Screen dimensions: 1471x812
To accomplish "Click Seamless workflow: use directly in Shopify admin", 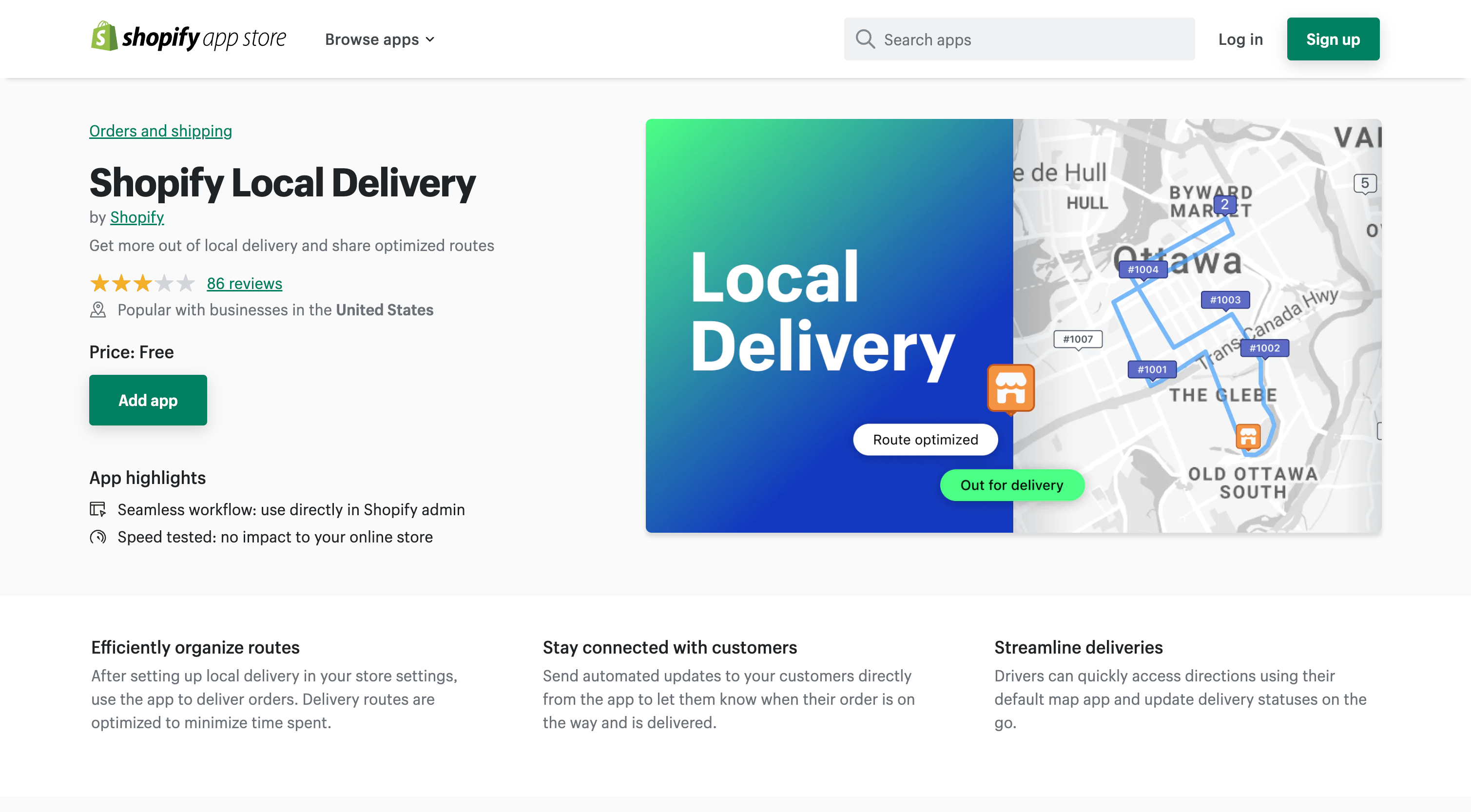I will coord(291,510).
